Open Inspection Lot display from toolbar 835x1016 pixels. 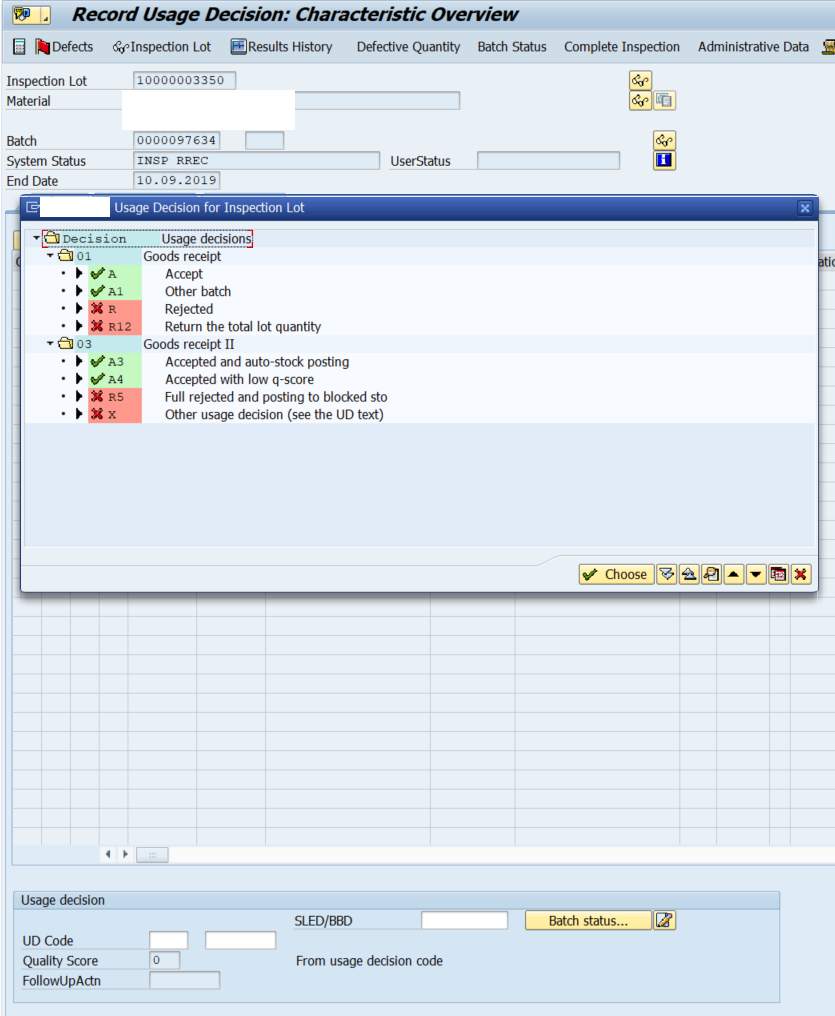coord(162,47)
